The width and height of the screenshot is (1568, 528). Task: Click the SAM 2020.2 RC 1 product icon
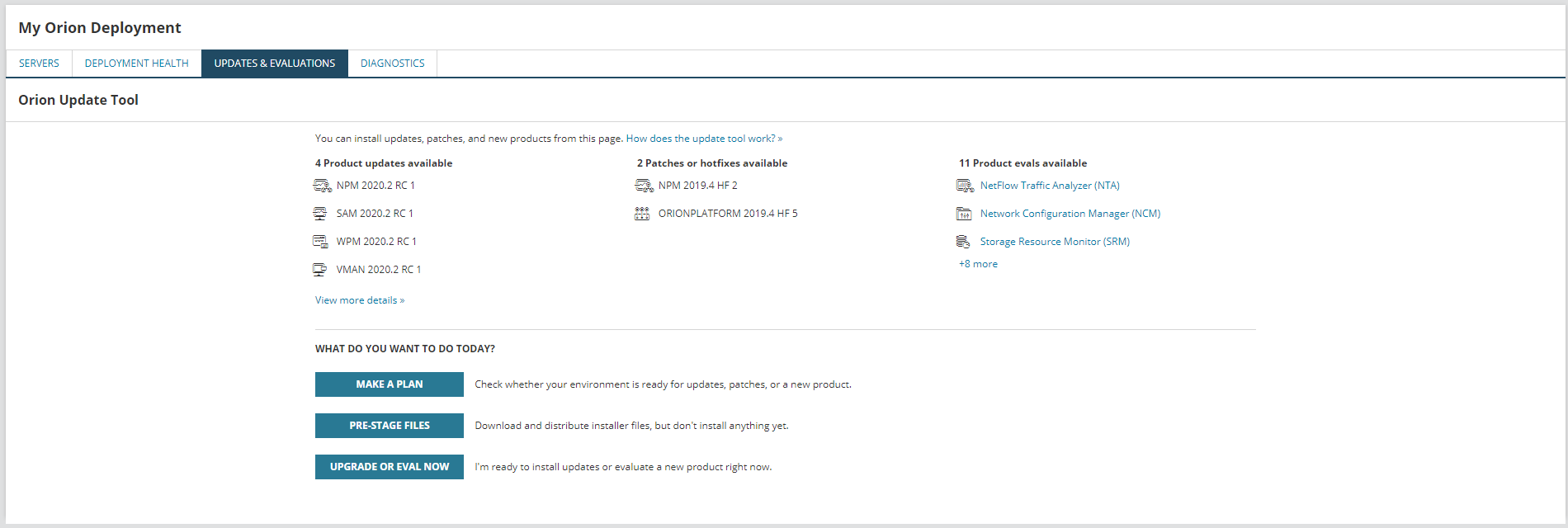[320, 214]
